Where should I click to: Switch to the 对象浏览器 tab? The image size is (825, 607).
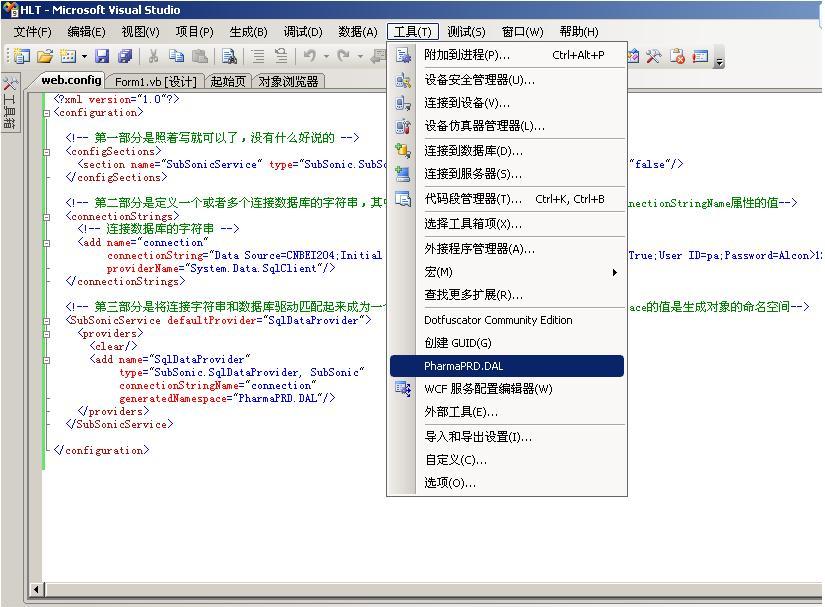(288, 82)
